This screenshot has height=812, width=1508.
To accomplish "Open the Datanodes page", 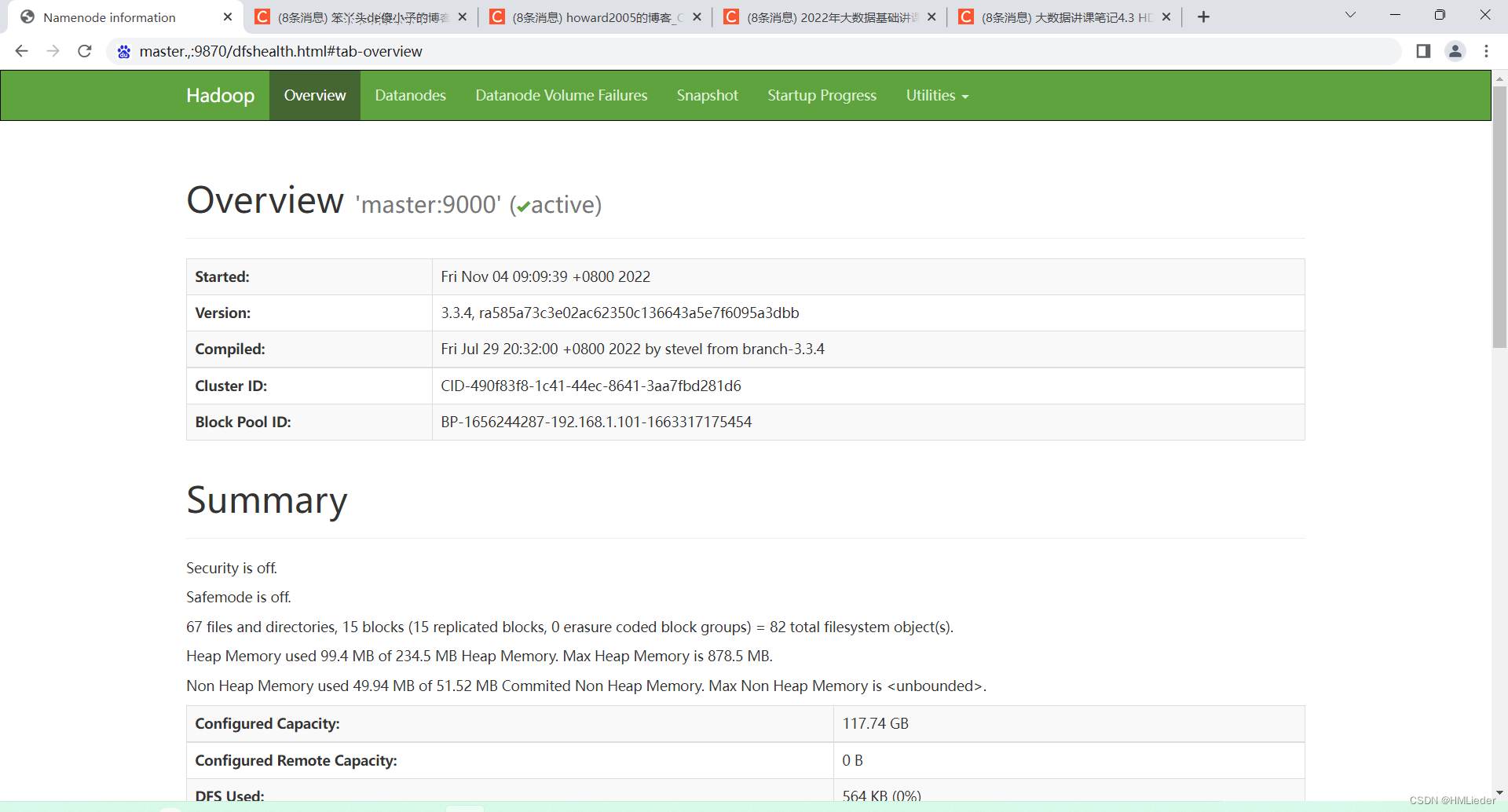I will click(x=410, y=95).
